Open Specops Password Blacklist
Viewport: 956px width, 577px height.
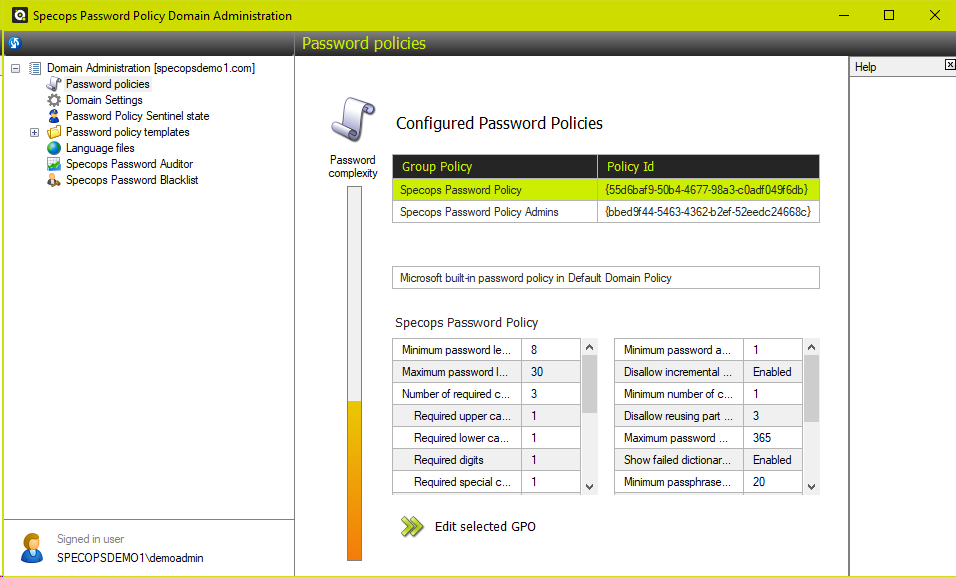pyautogui.click(x=132, y=180)
